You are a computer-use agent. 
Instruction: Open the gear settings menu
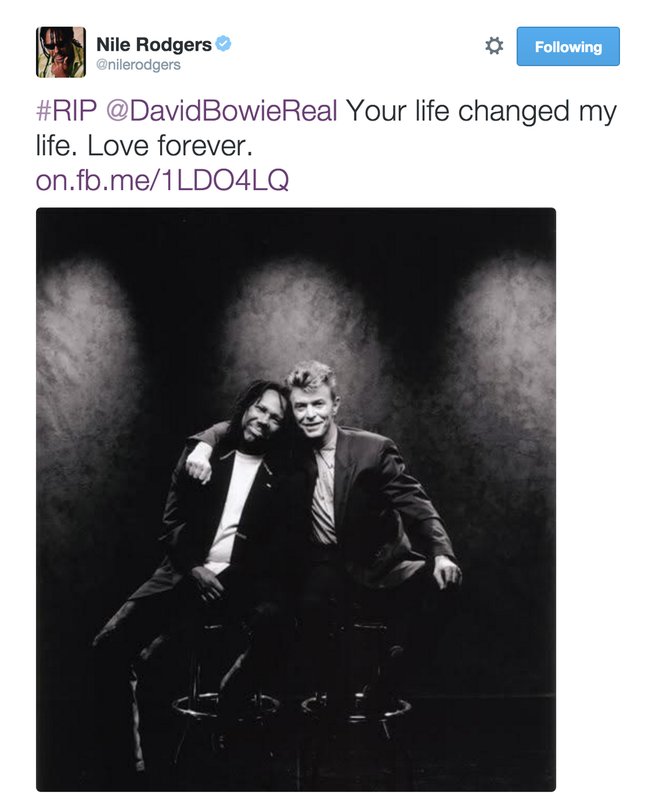494,46
